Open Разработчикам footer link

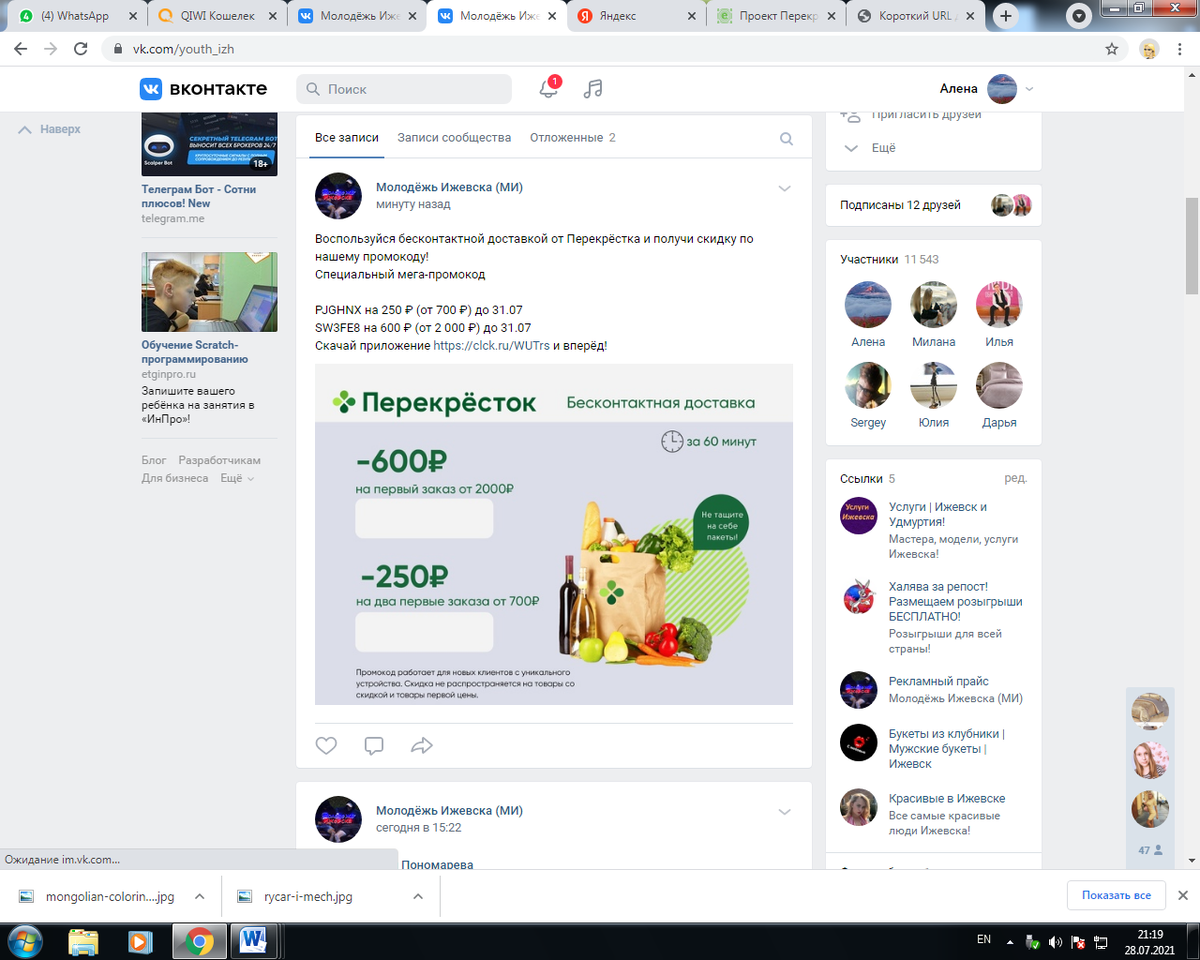coord(219,461)
